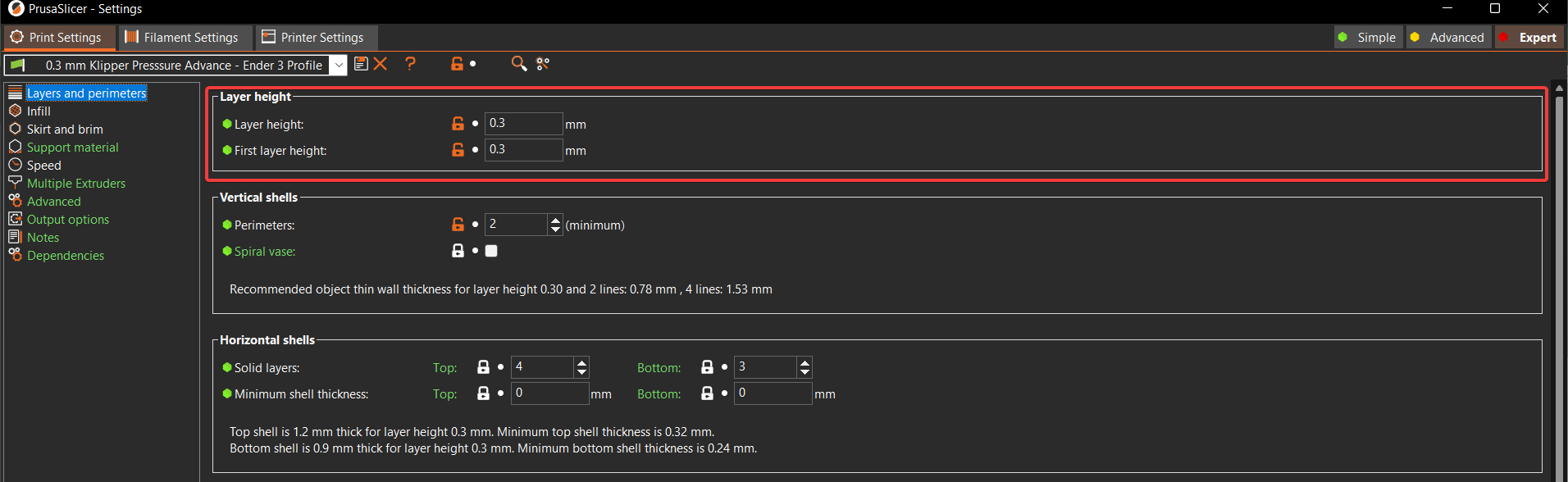
Task: Select Multiple Extruders in the sidebar
Action: [x=76, y=183]
